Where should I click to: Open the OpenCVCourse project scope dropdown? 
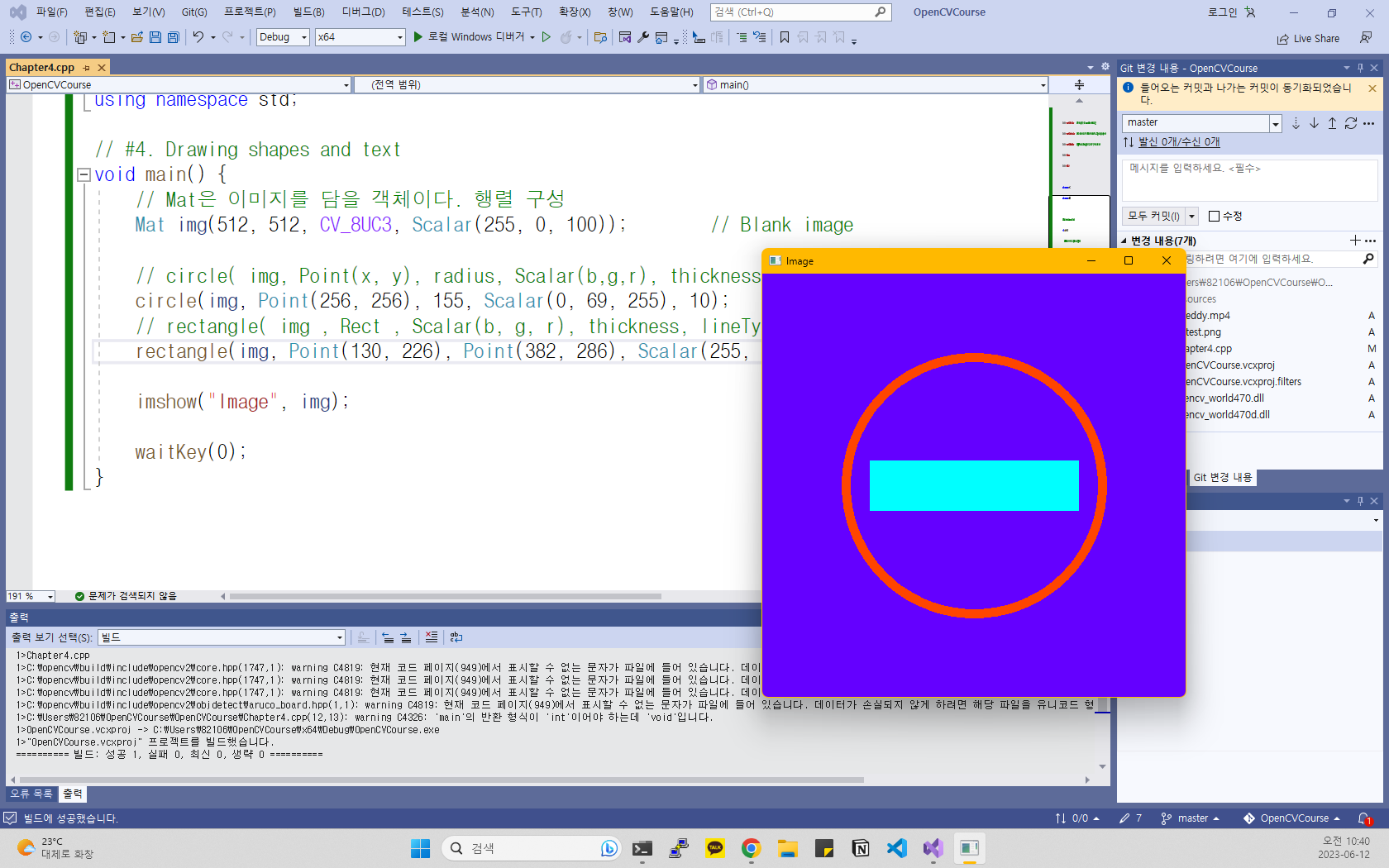pyautogui.click(x=179, y=84)
